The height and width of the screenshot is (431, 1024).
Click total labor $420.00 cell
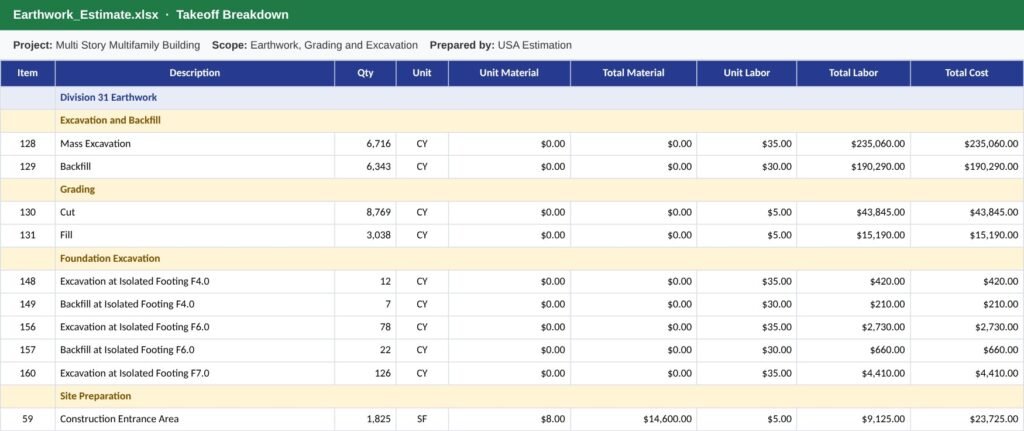[x=854, y=281]
